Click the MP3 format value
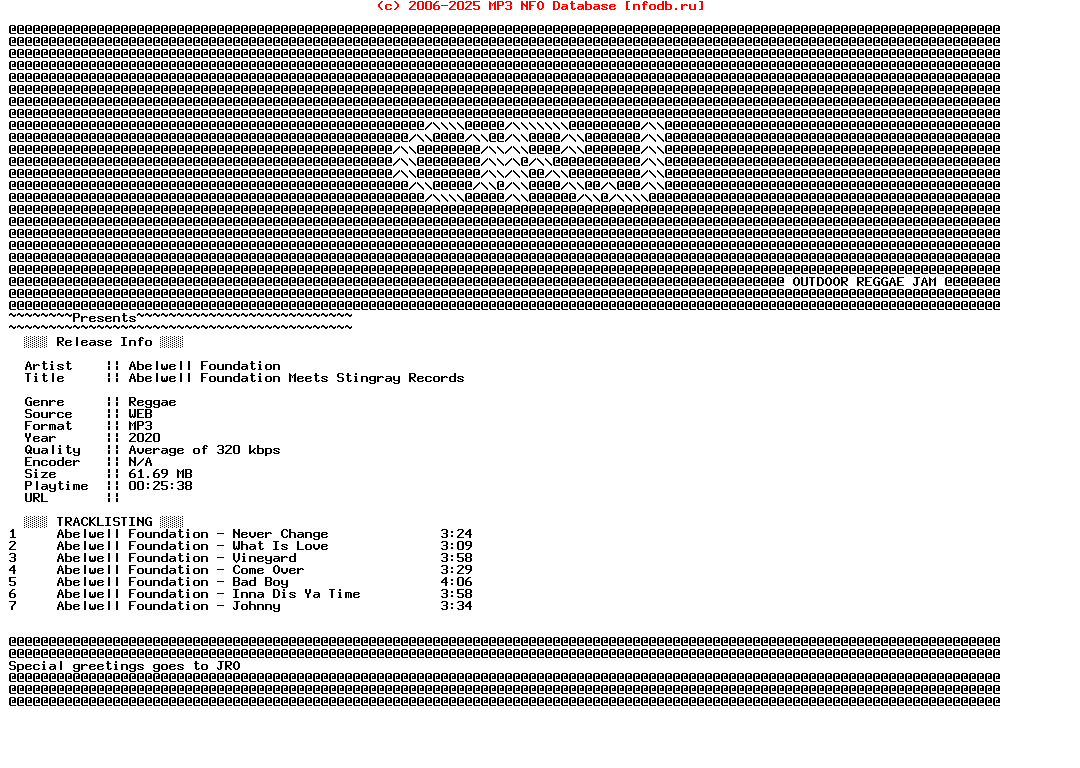This screenshot has width=1080, height=768. click(x=140, y=426)
